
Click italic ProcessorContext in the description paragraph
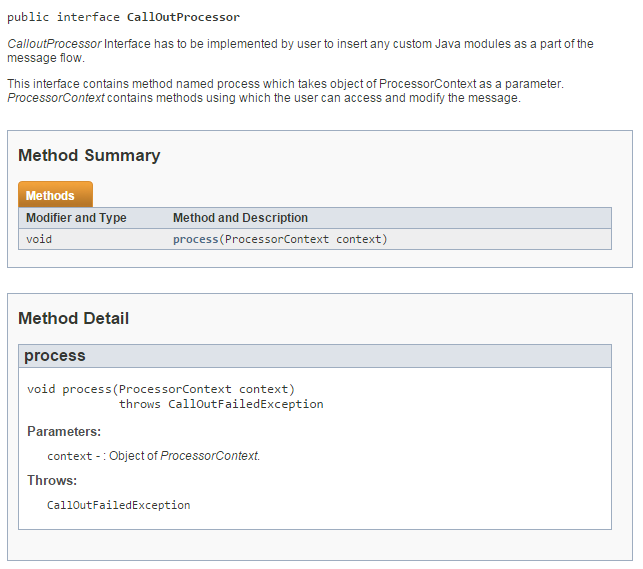click(x=56, y=98)
